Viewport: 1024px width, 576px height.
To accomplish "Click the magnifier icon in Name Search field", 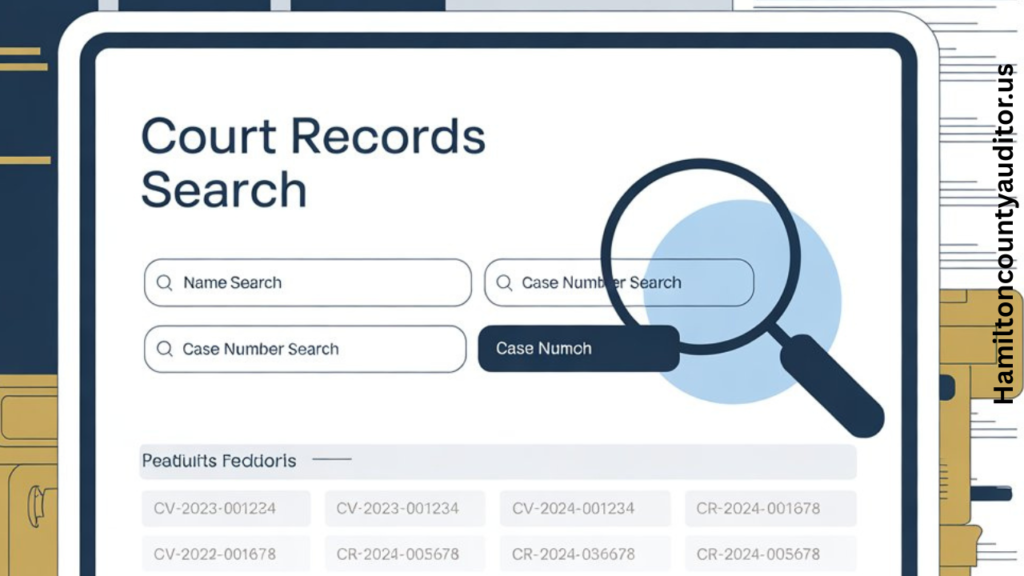I will click(165, 282).
